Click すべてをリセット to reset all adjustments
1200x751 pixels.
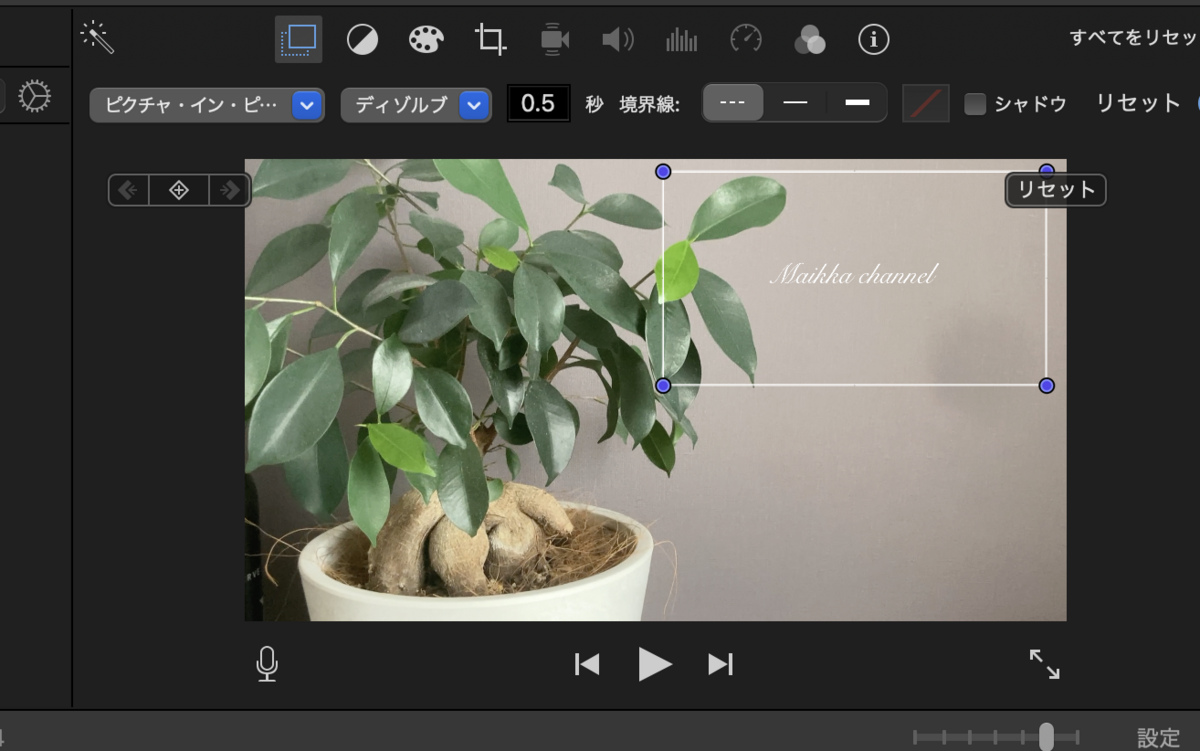(1134, 38)
